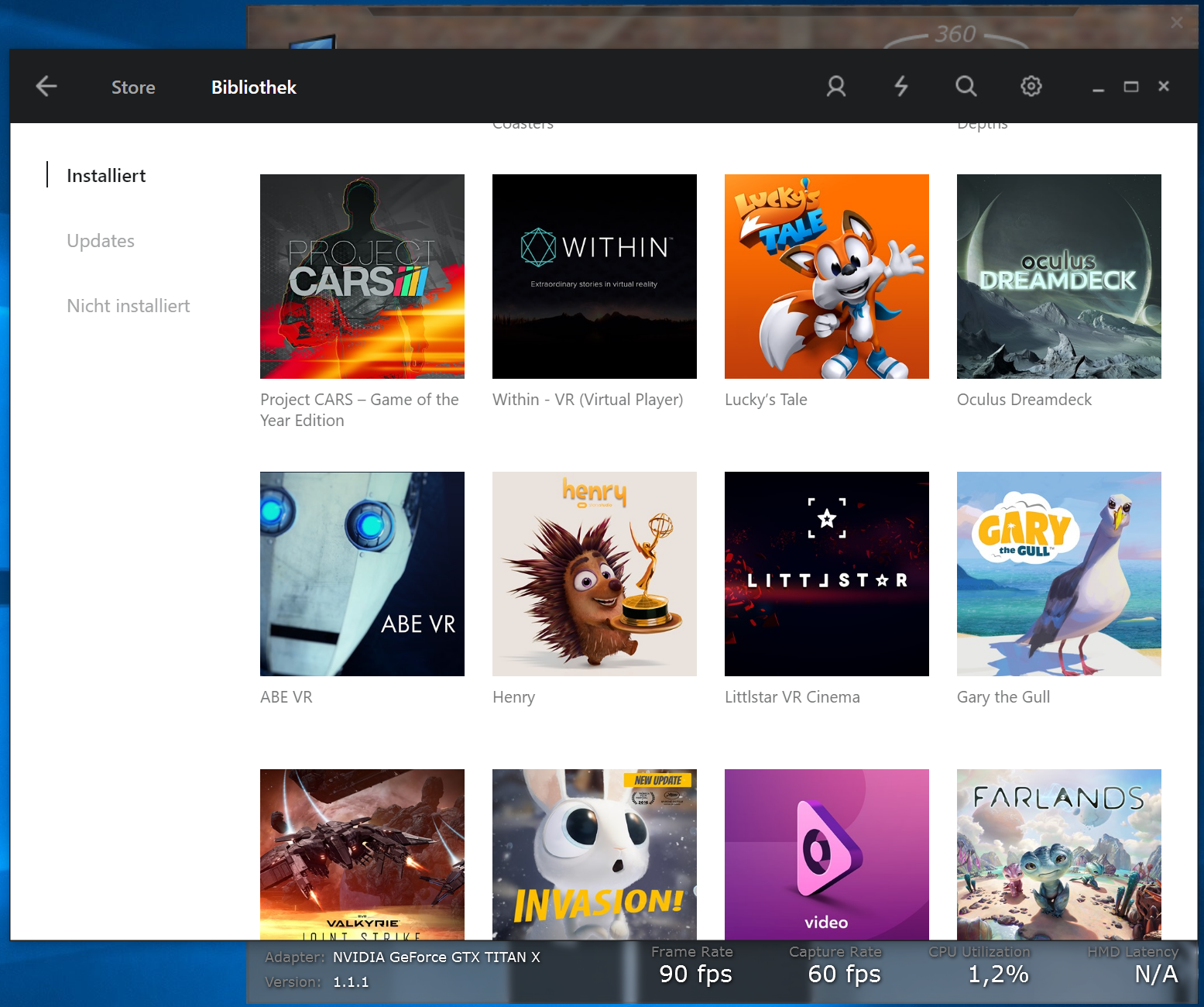1204x1007 pixels.
Task: Click the Gary the Gull title
Action: [1003, 697]
